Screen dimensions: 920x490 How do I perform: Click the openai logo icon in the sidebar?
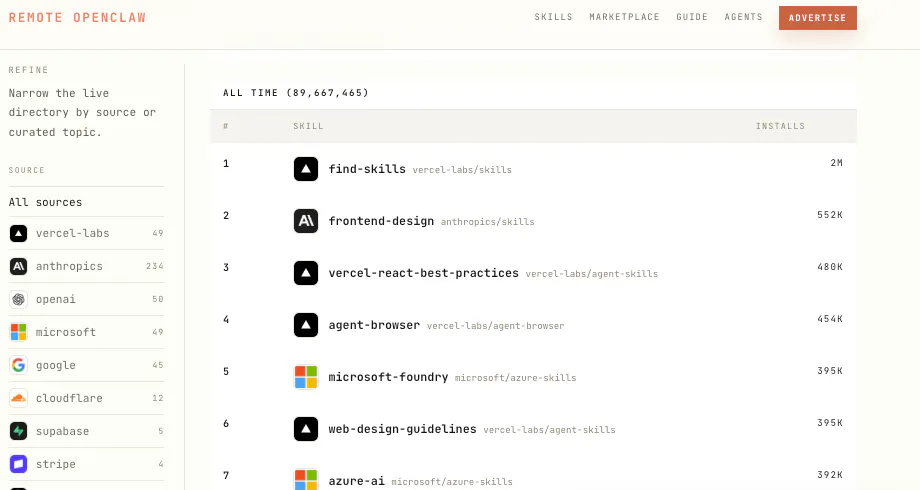(18, 299)
